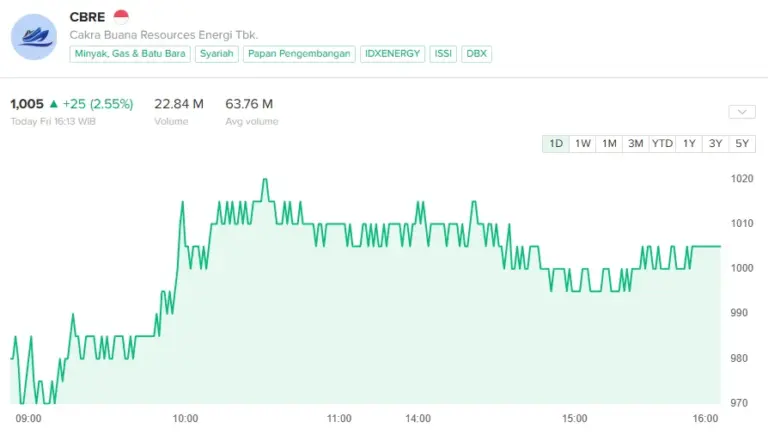Select the 1D chart range tab
768x441 pixels.
(x=555, y=144)
